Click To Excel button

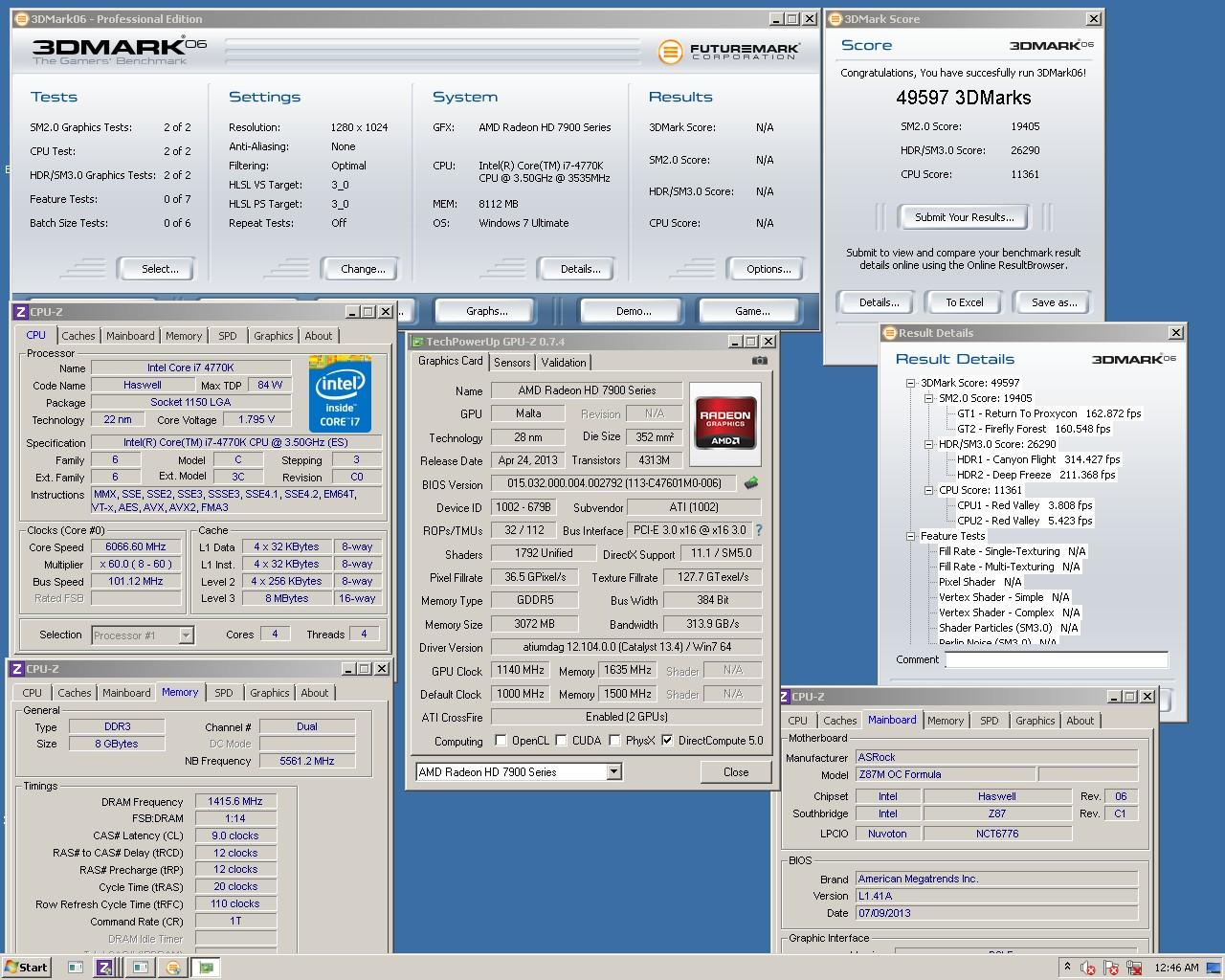[x=965, y=302]
